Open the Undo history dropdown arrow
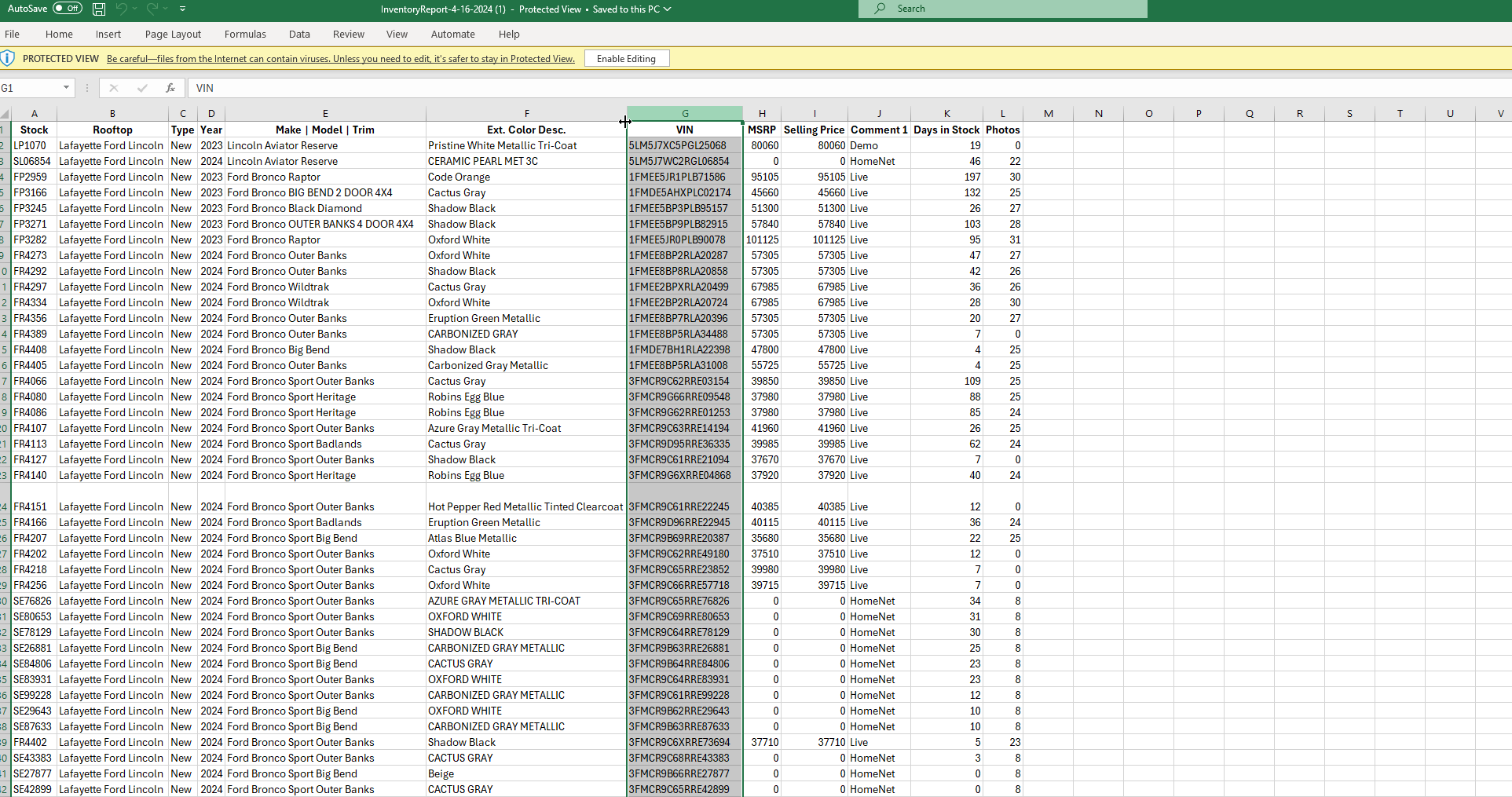This screenshot has height=797, width=1512. coord(135,9)
